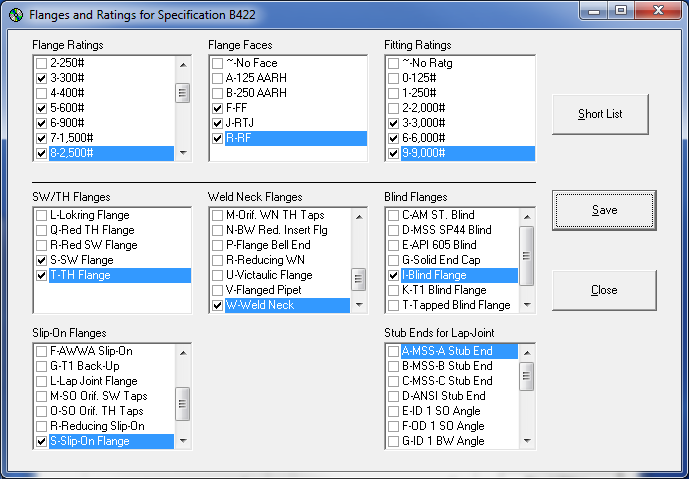The height and width of the screenshot is (479, 689).
Task: Click the application icon in the title bar
Action: point(16,15)
